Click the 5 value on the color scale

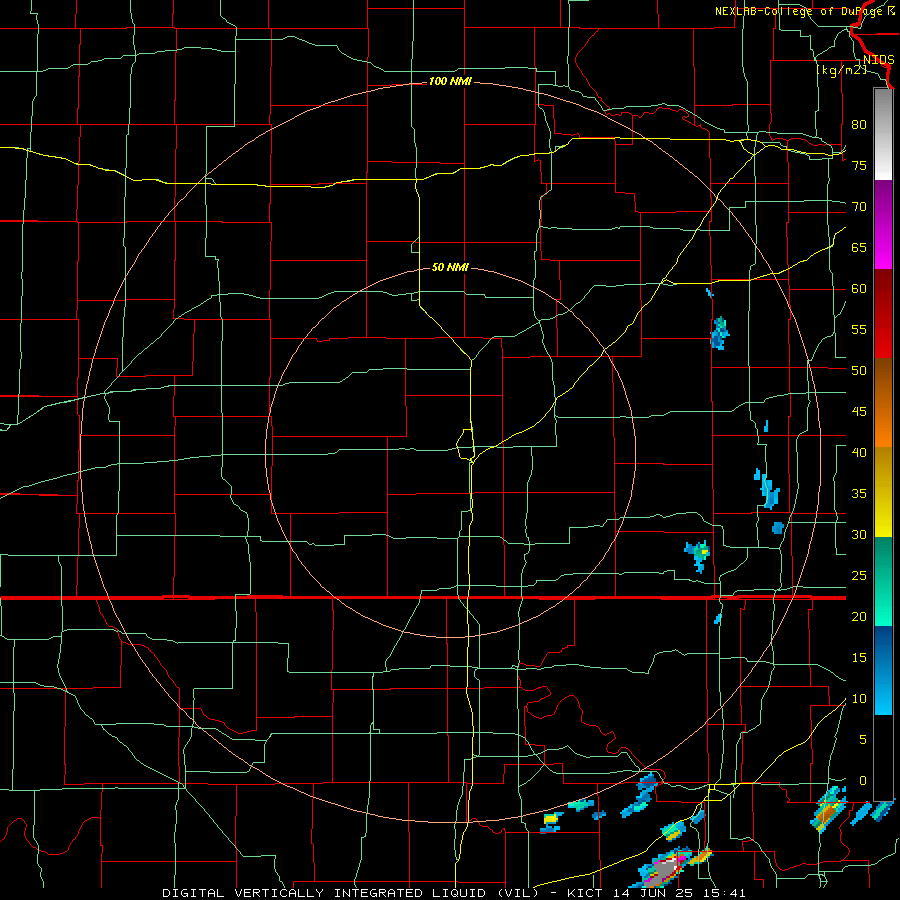(x=863, y=739)
